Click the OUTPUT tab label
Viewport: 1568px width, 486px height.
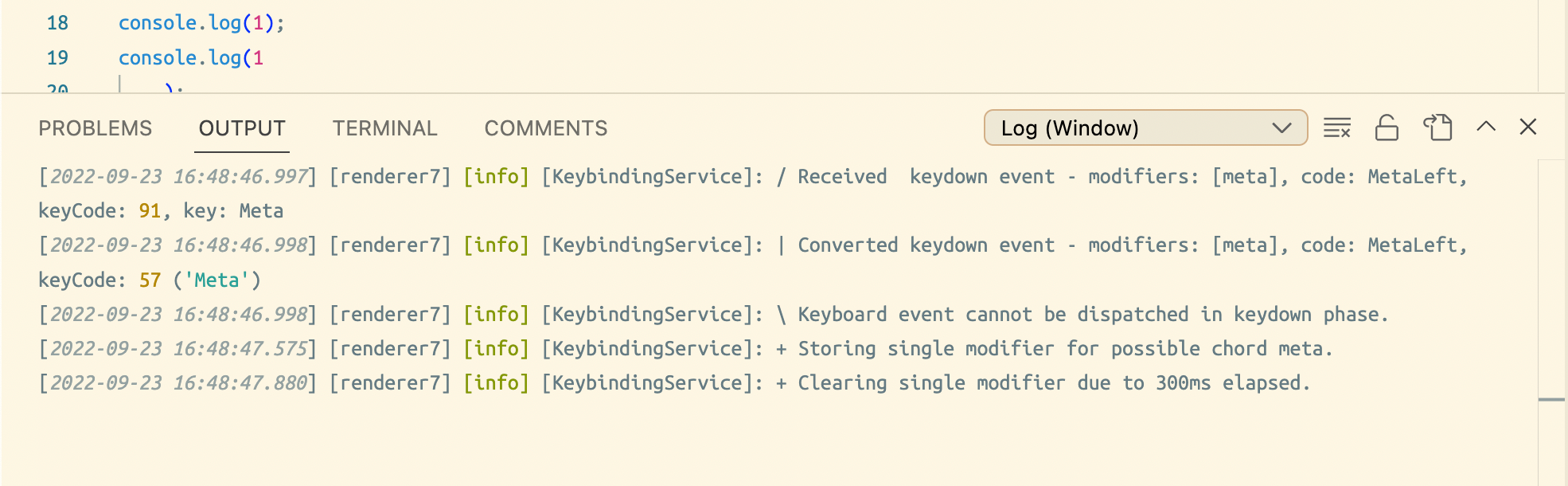[x=242, y=127]
